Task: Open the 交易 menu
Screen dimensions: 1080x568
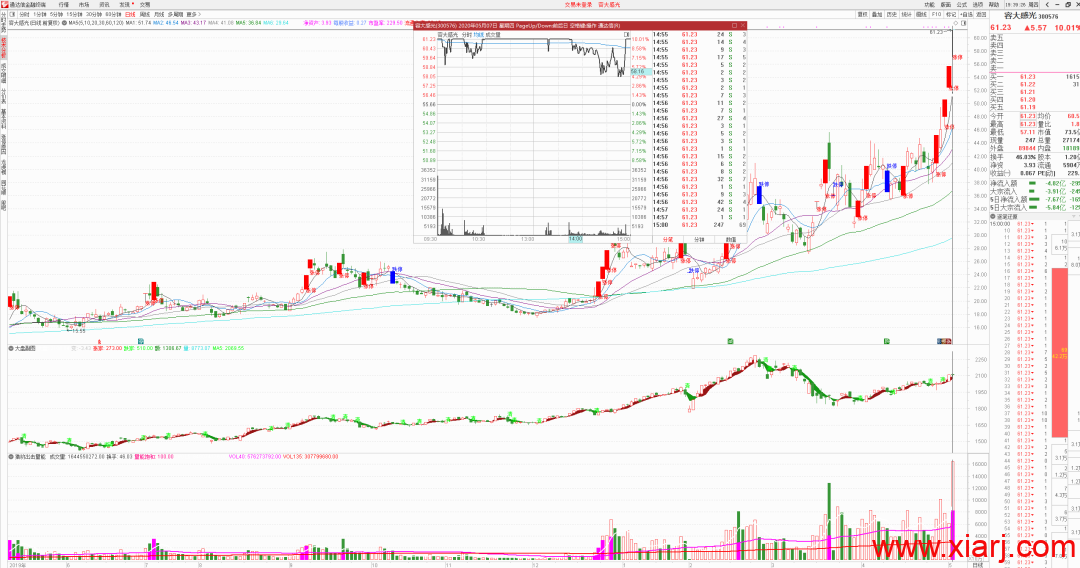Action: tap(145, 5)
